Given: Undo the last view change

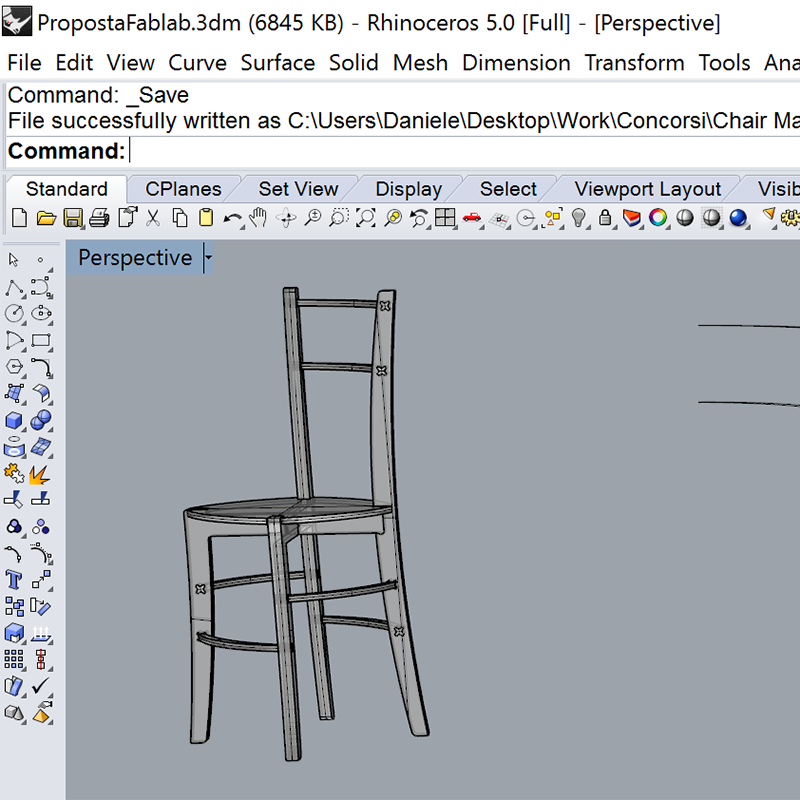Looking at the screenshot, I should tap(419, 218).
